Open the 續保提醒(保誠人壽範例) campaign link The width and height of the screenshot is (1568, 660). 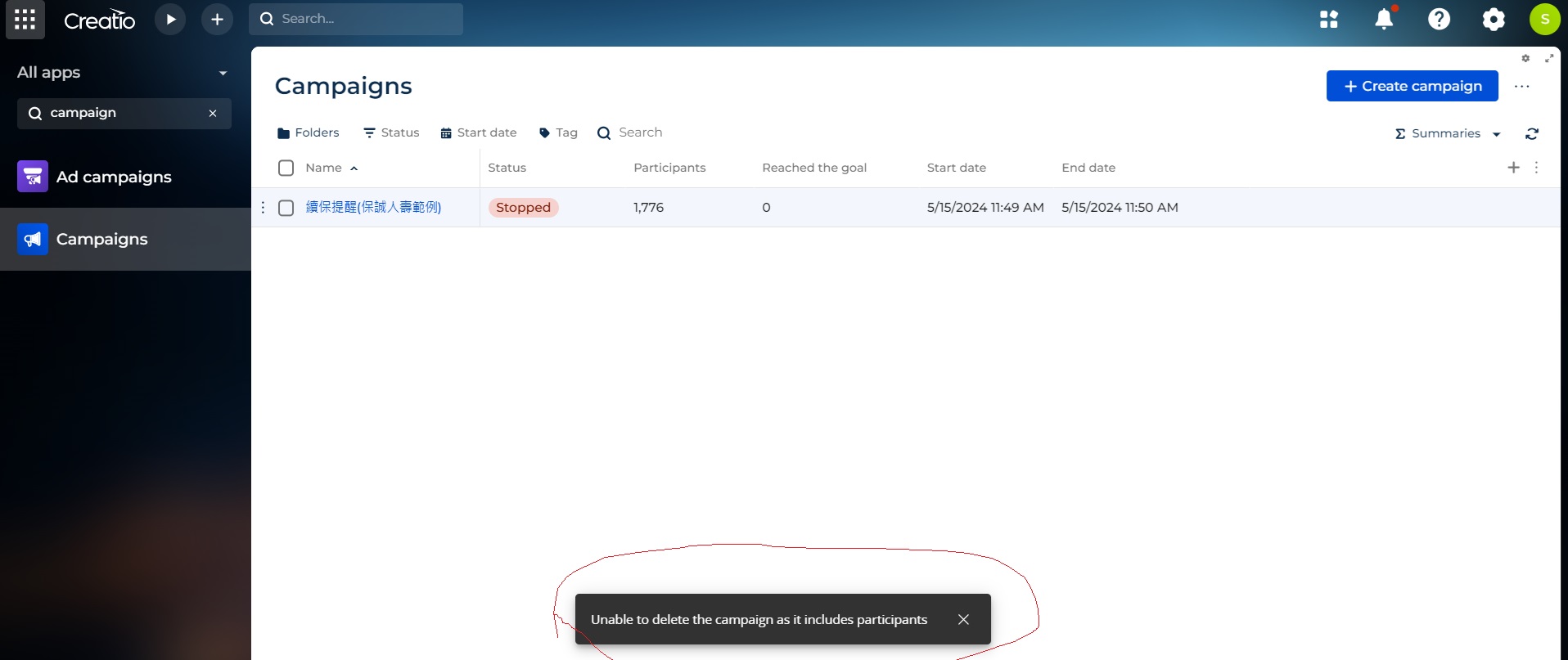373,208
